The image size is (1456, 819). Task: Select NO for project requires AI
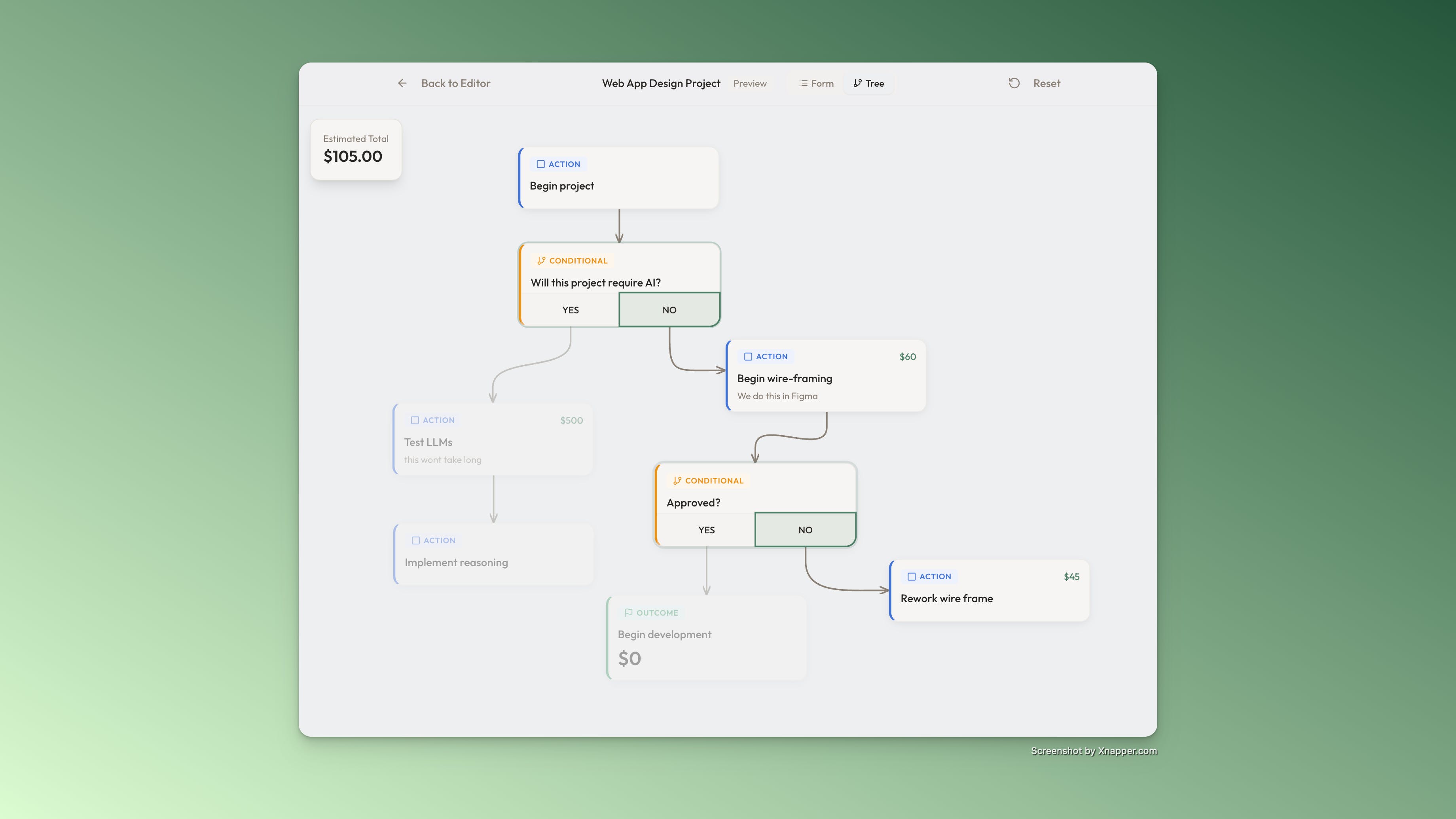point(669,310)
